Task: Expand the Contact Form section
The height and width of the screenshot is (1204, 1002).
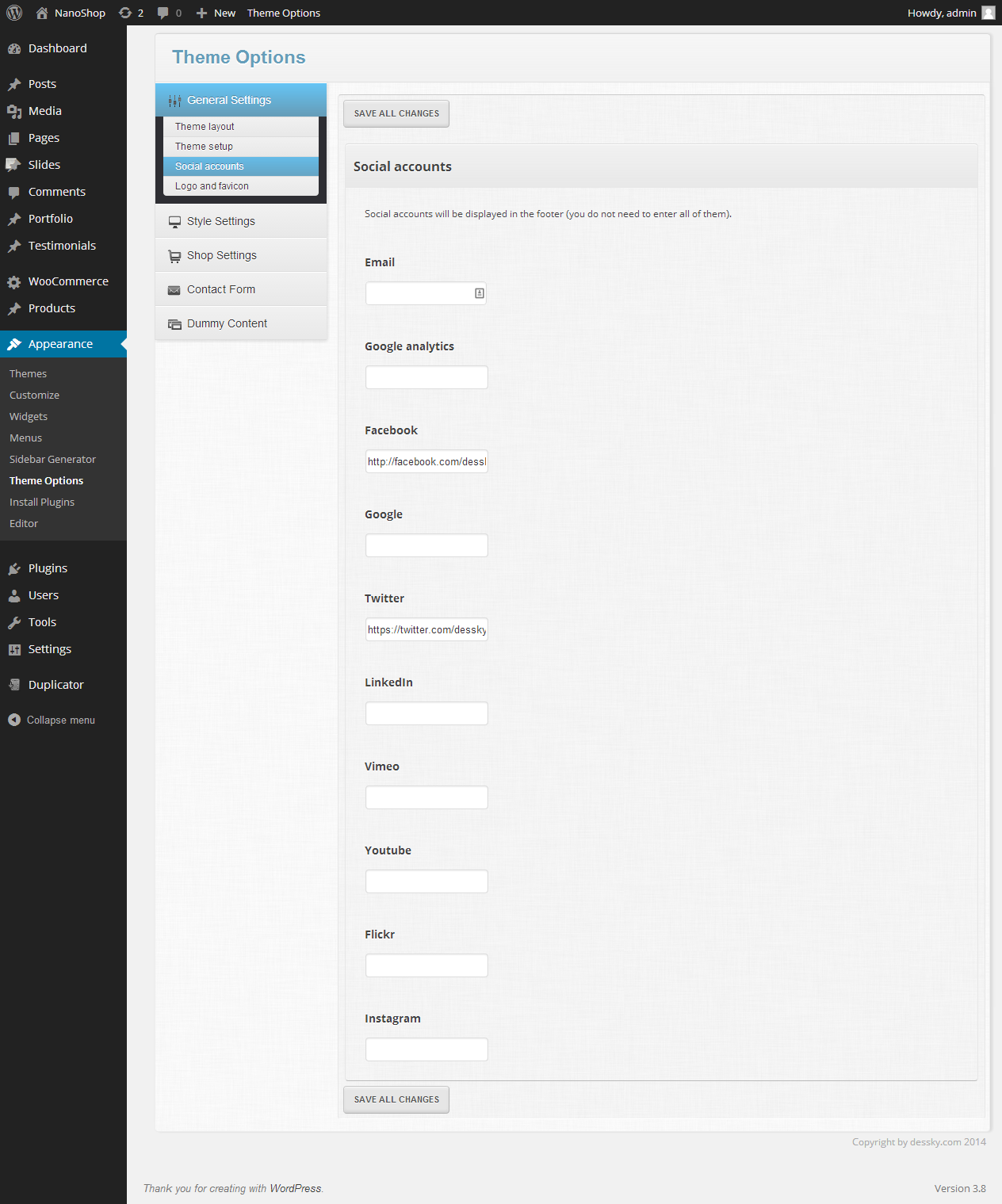Action: (x=221, y=289)
